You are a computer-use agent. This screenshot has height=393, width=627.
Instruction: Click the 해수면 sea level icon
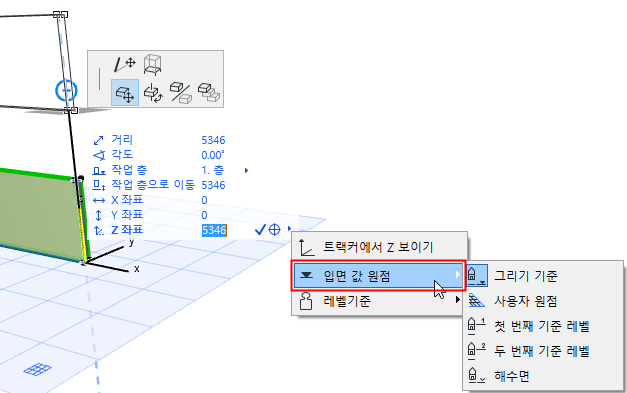[x=476, y=375]
